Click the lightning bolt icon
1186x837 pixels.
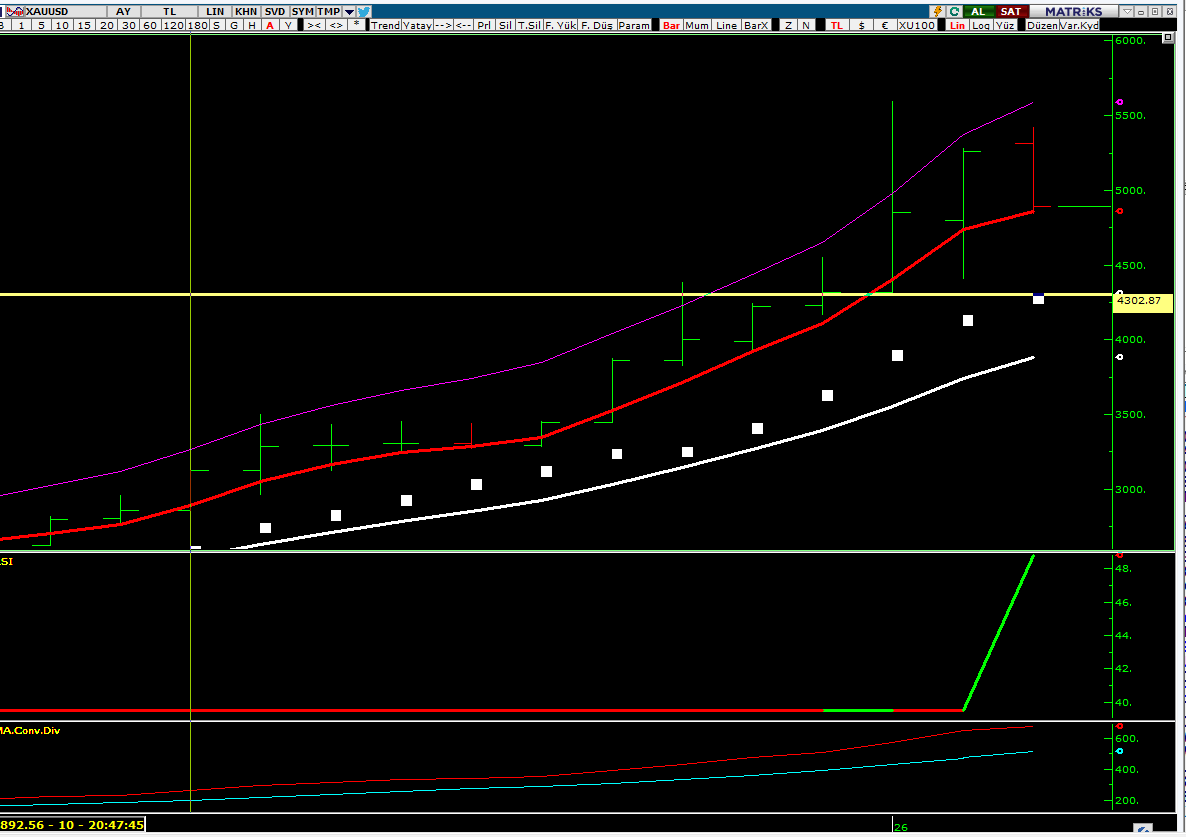(938, 11)
